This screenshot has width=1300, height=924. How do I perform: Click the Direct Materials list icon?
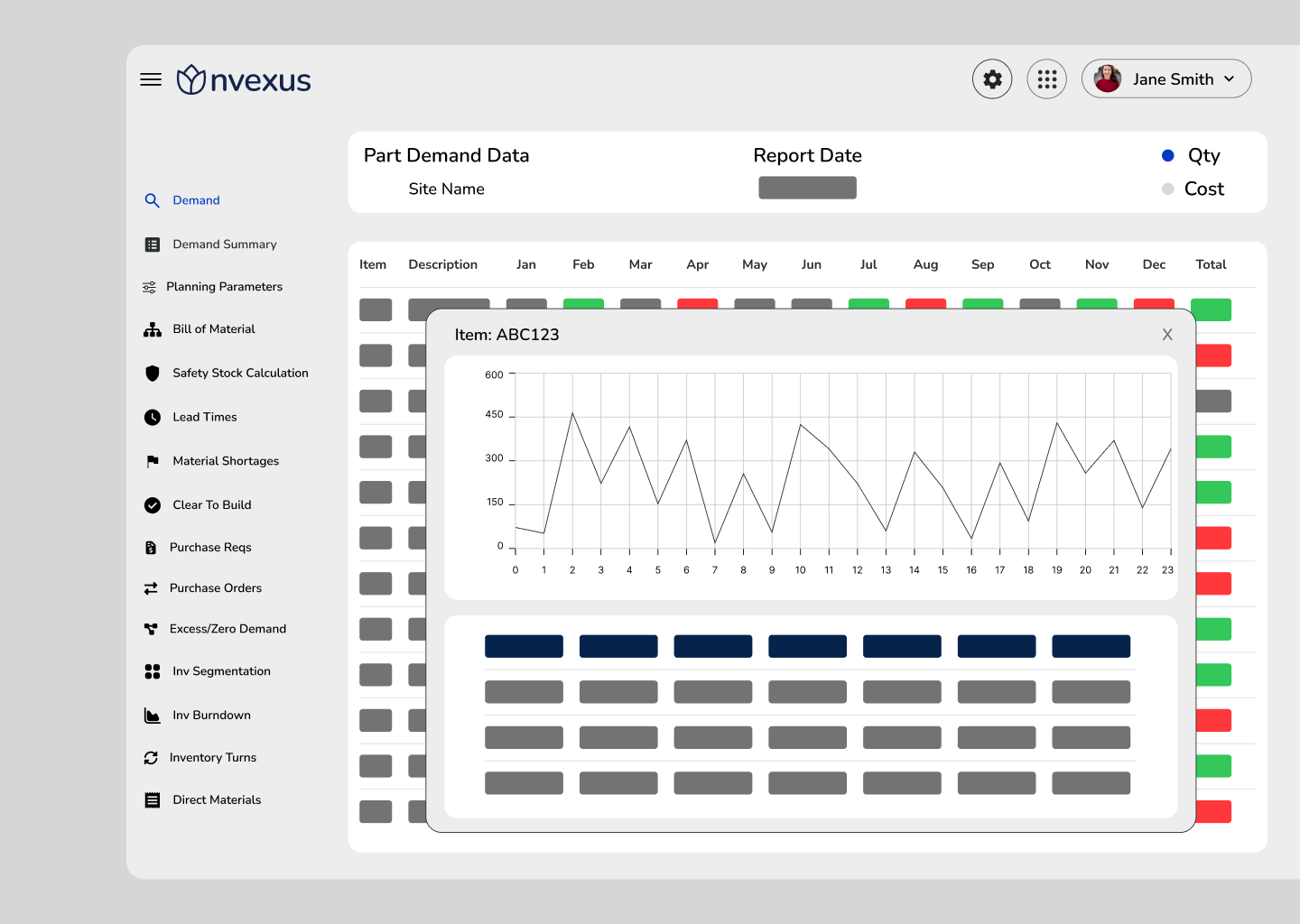click(x=153, y=800)
